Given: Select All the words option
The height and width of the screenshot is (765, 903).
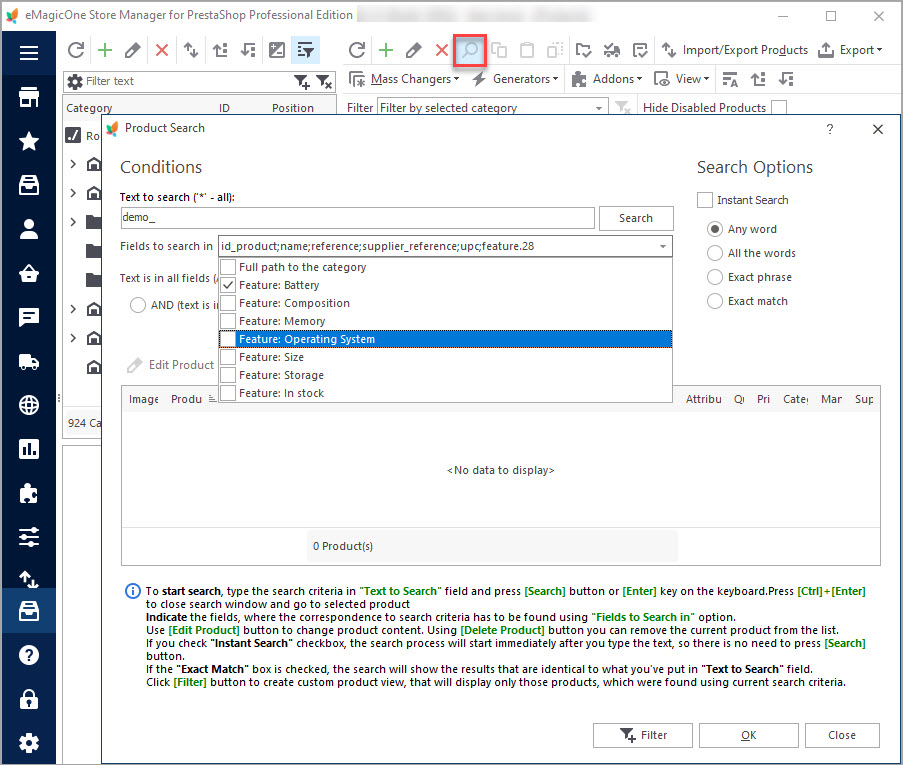Looking at the screenshot, I should coord(715,253).
